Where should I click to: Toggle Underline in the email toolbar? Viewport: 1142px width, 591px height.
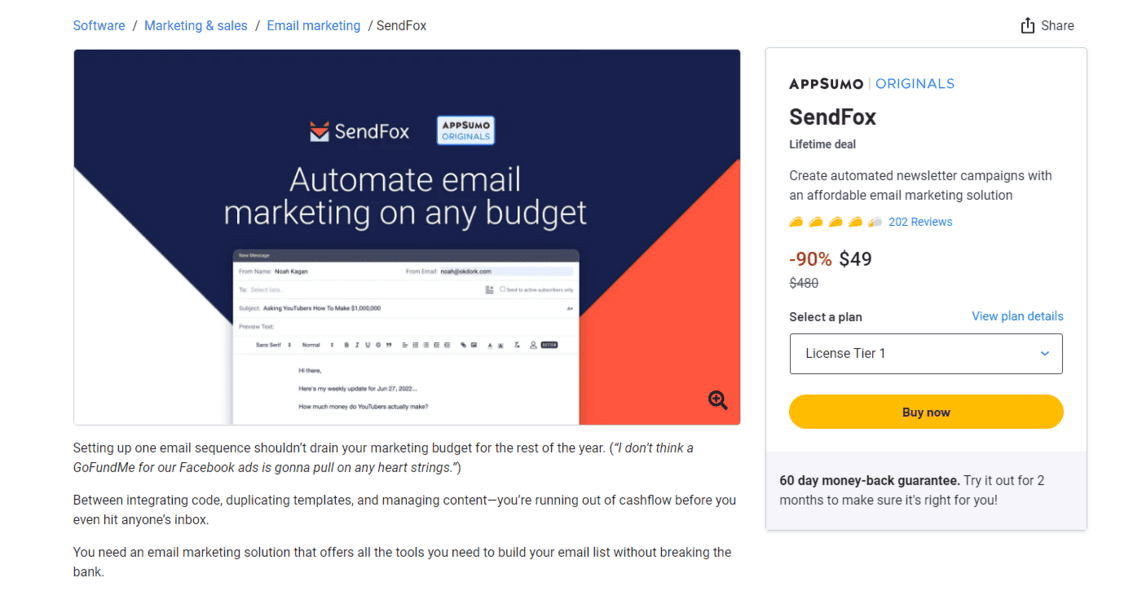(366, 343)
